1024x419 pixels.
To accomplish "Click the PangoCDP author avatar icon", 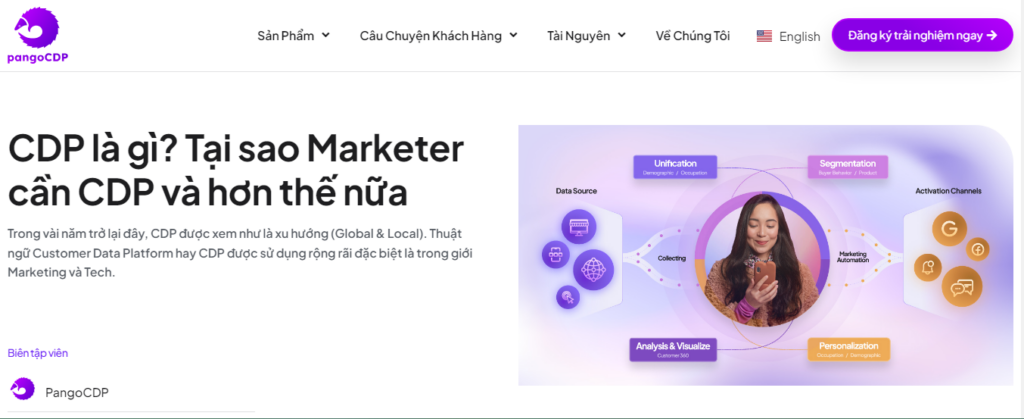I will click(22, 389).
